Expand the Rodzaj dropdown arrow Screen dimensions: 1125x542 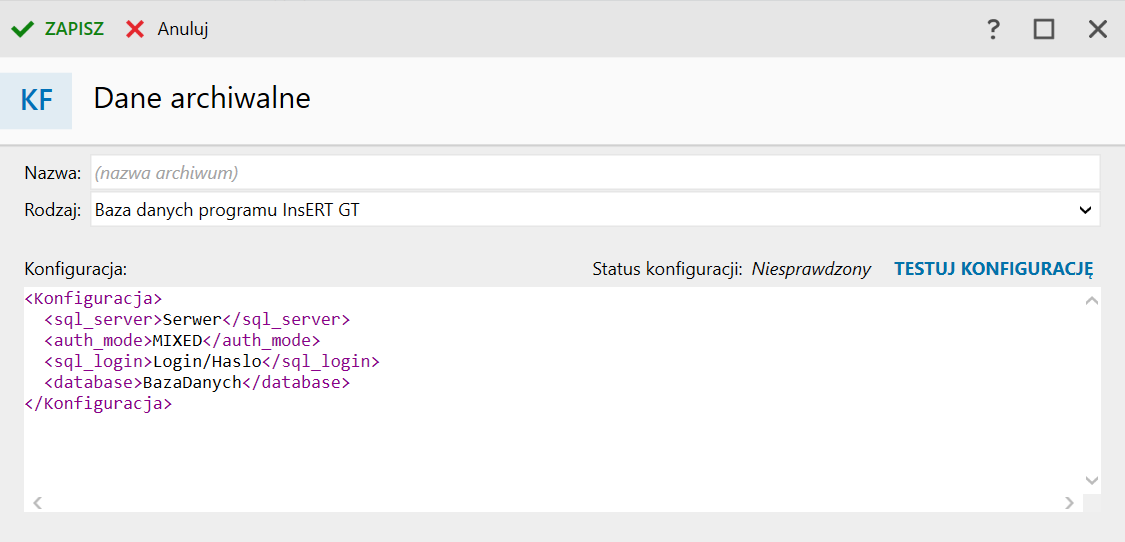[1085, 210]
